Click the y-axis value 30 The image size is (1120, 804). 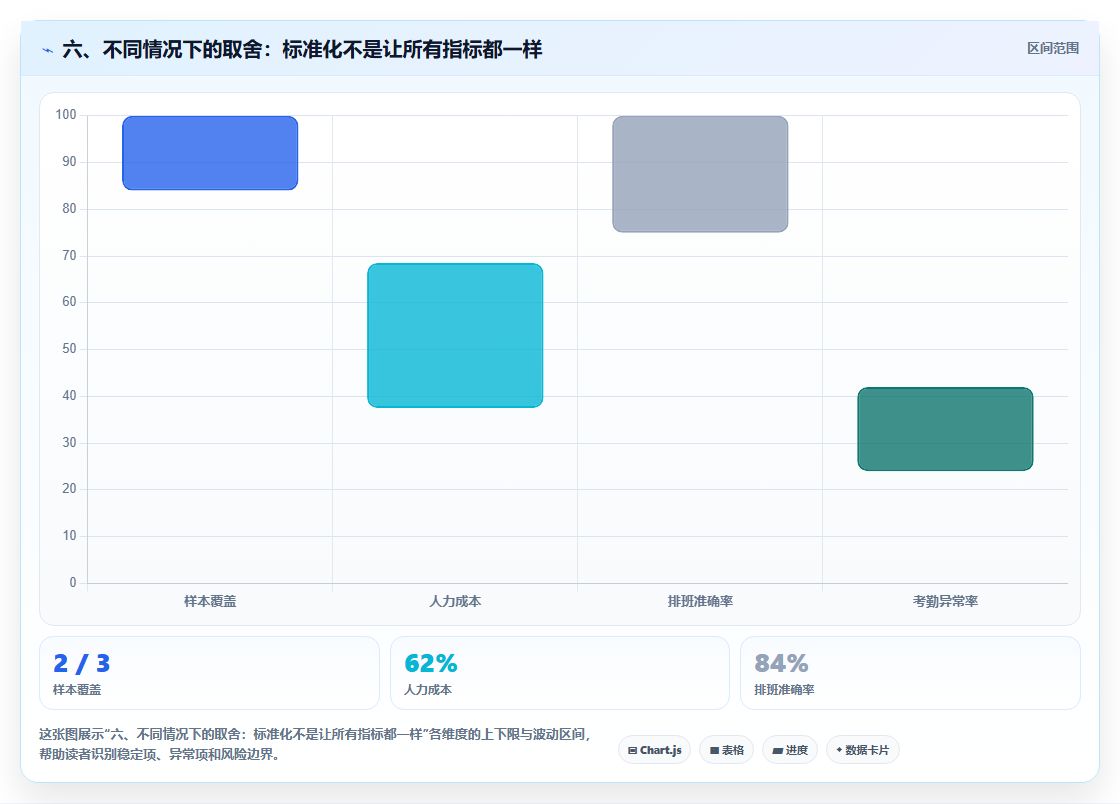pos(69,442)
